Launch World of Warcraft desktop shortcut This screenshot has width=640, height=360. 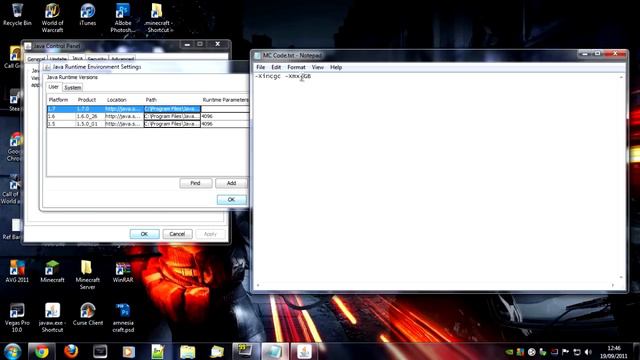tap(52, 18)
